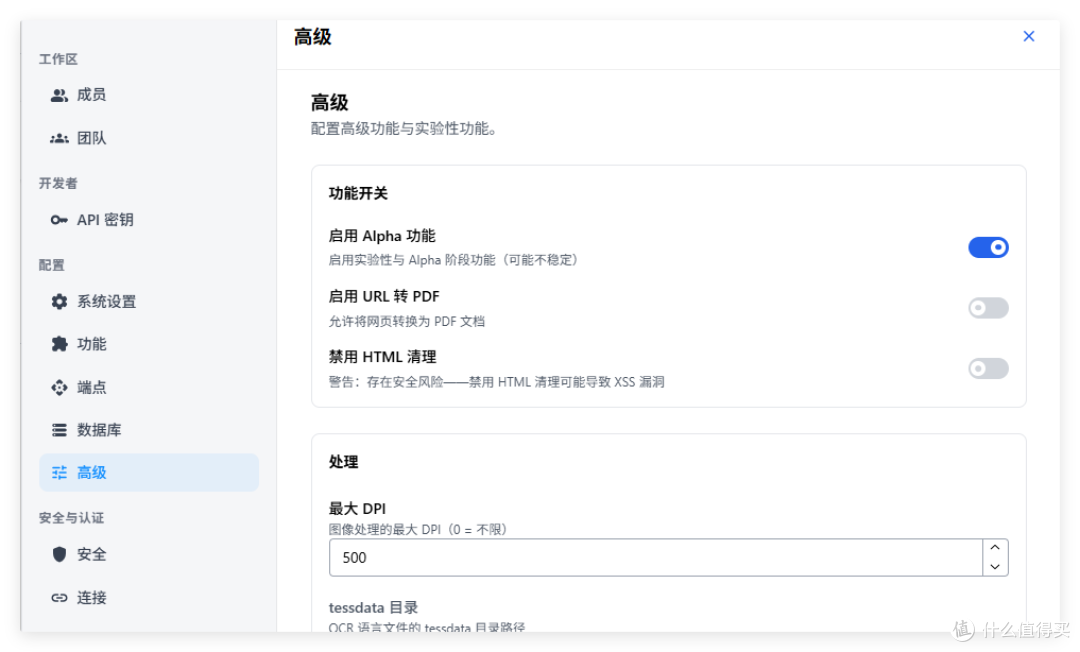Image resolution: width=1080 pixels, height=652 pixels.
Task: Disable the 启用 Alpha 功能 toggle
Action: pyautogui.click(x=988, y=247)
